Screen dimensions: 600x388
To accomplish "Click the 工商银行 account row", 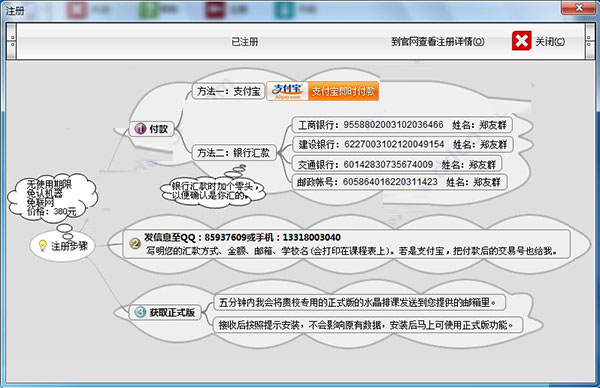I will point(402,125).
